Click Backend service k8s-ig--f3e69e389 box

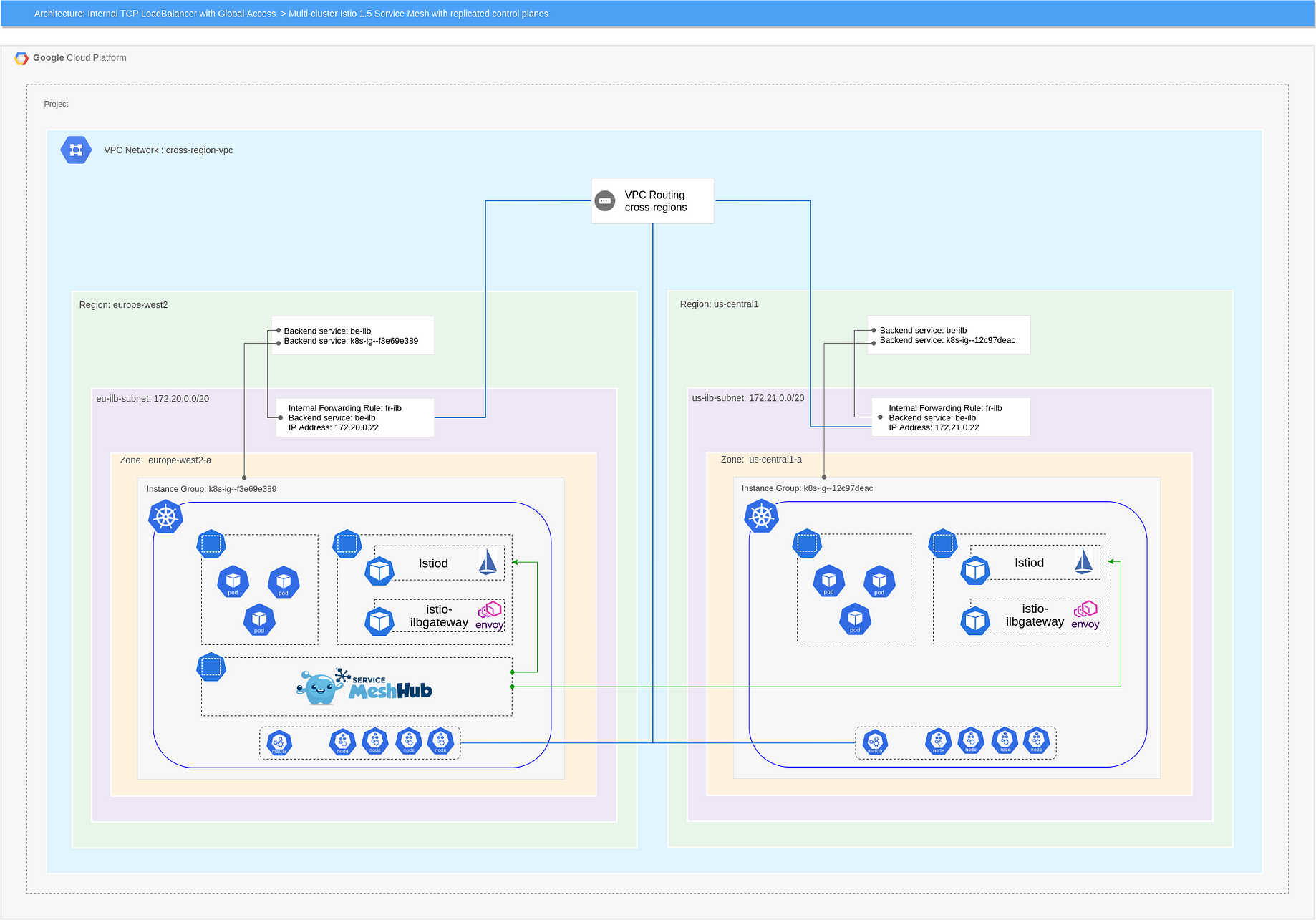pos(352,336)
